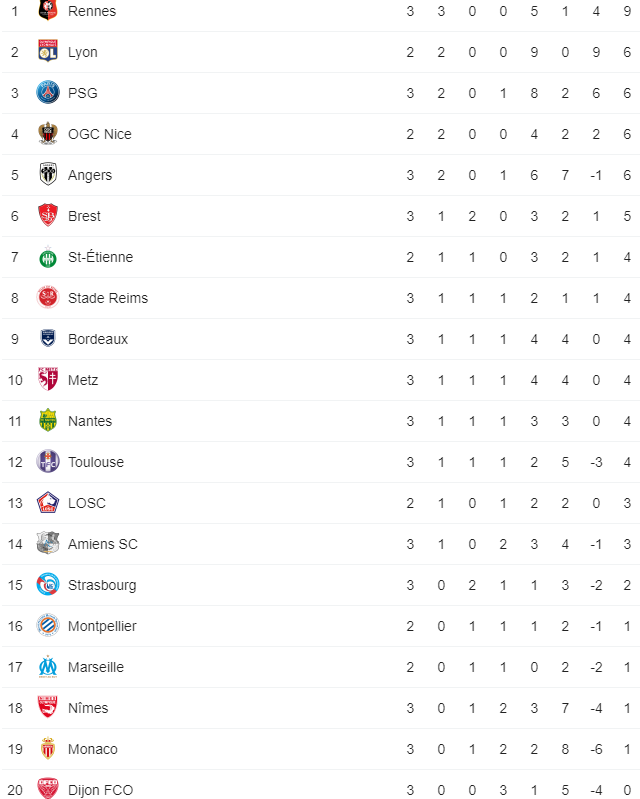Click the LOSC club badge

click(48, 502)
